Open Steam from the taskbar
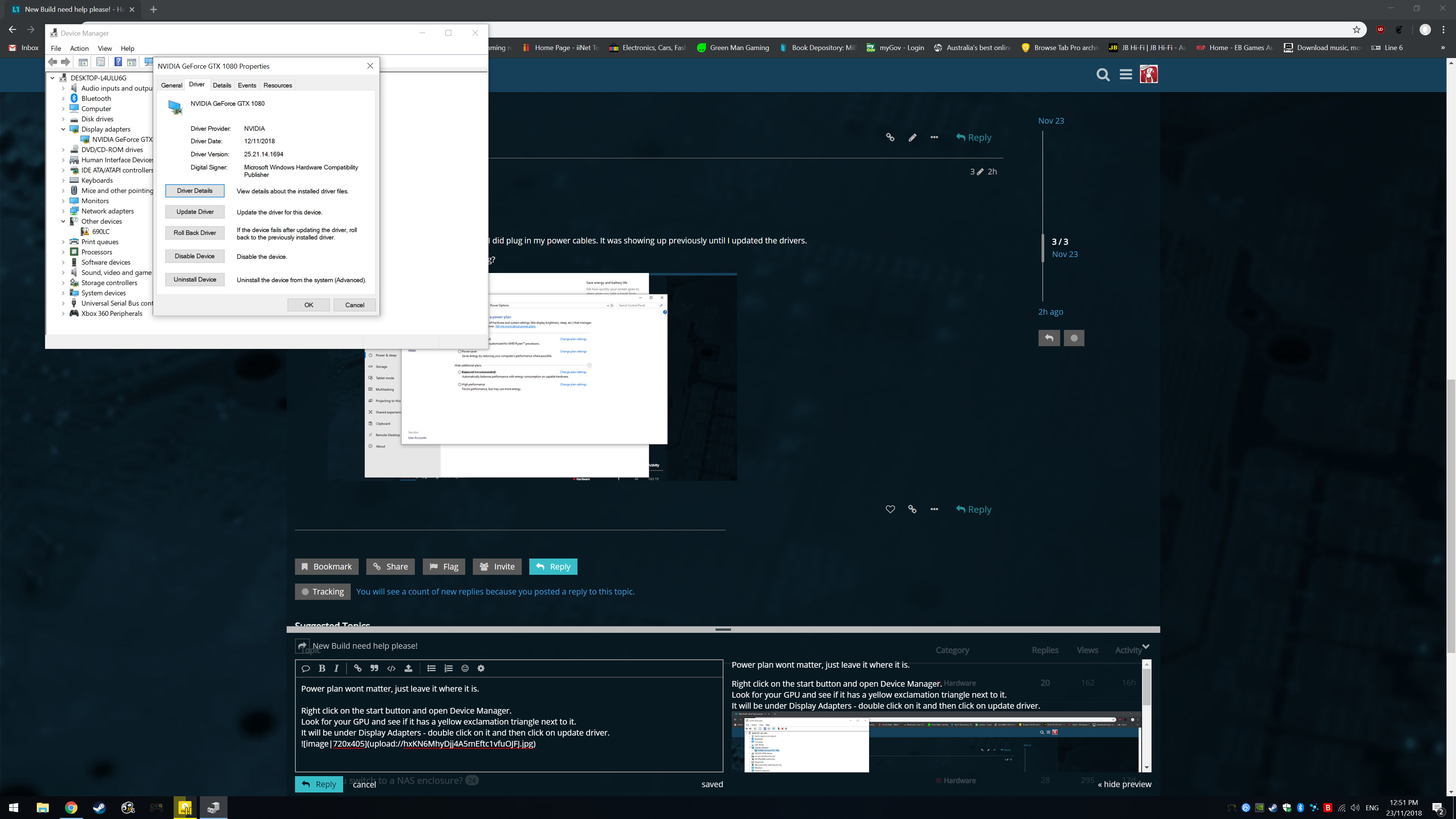This screenshot has width=1456, height=819. click(x=99, y=808)
